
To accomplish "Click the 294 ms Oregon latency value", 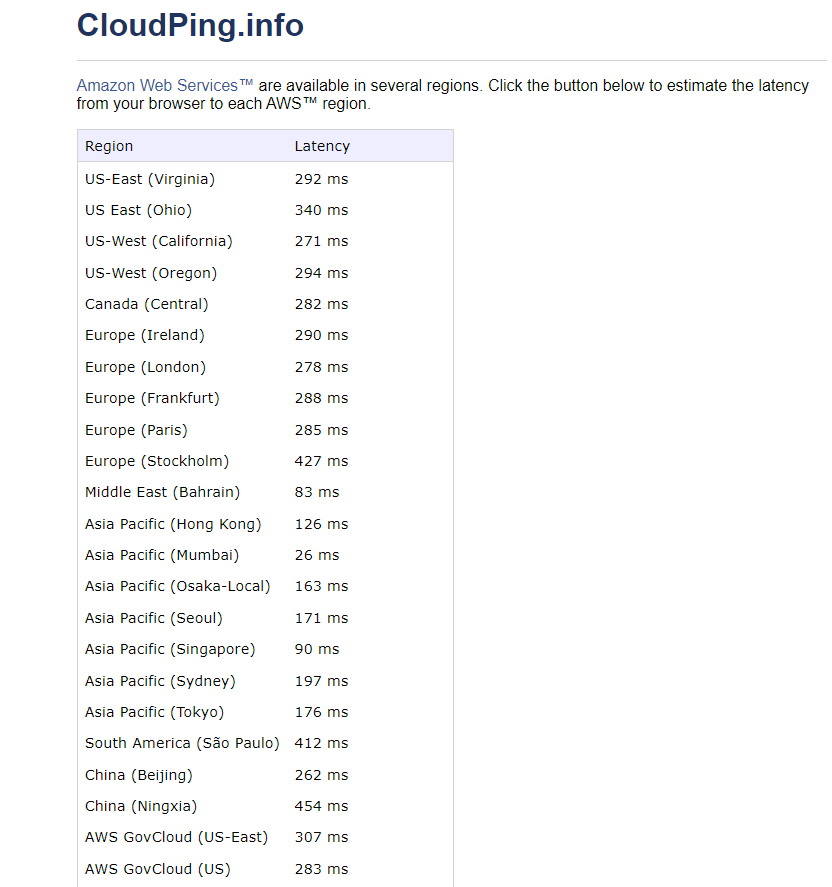I will (x=321, y=273).
